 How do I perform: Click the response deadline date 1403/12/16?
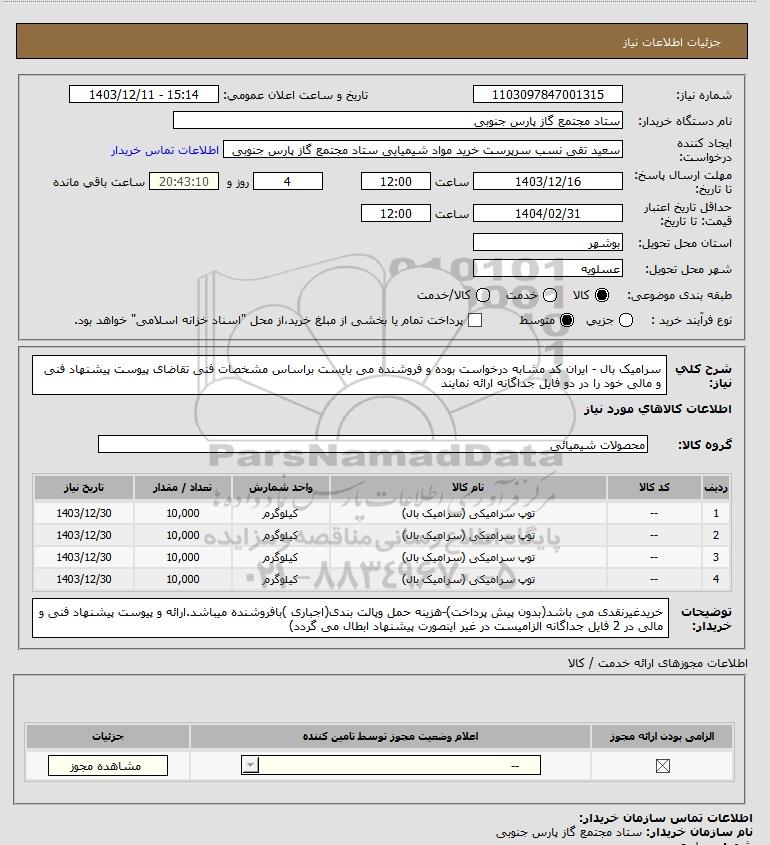547,182
